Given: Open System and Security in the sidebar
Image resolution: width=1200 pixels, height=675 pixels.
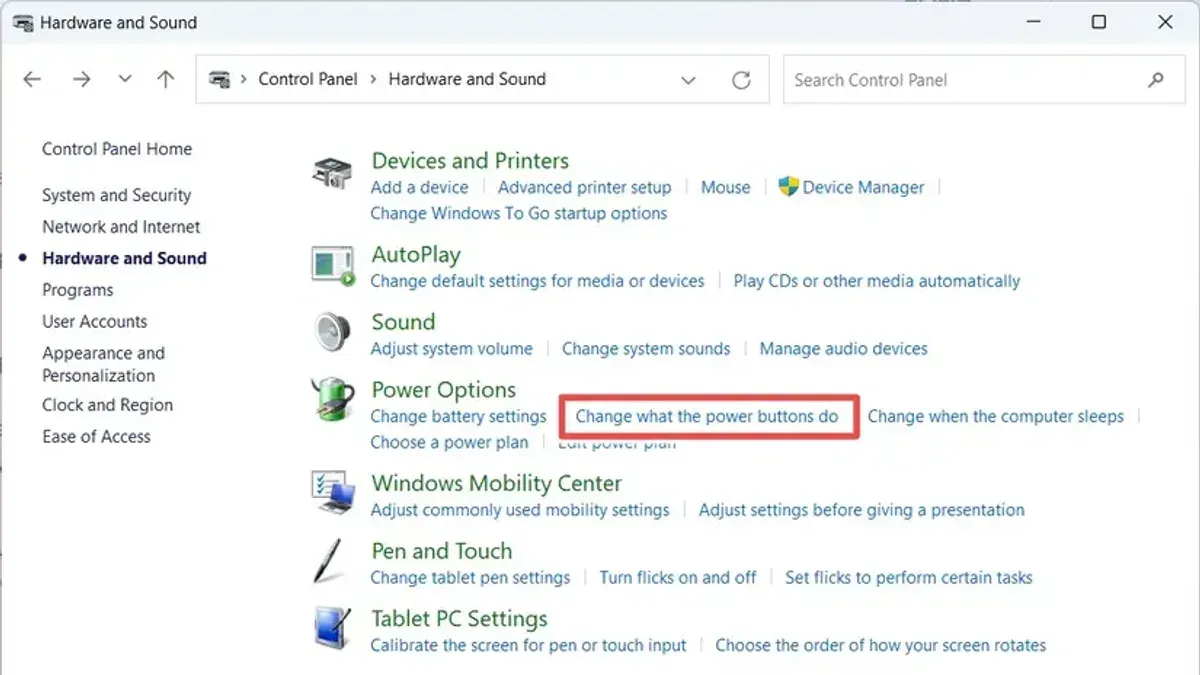Looking at the screenshot, I should 116,195.
